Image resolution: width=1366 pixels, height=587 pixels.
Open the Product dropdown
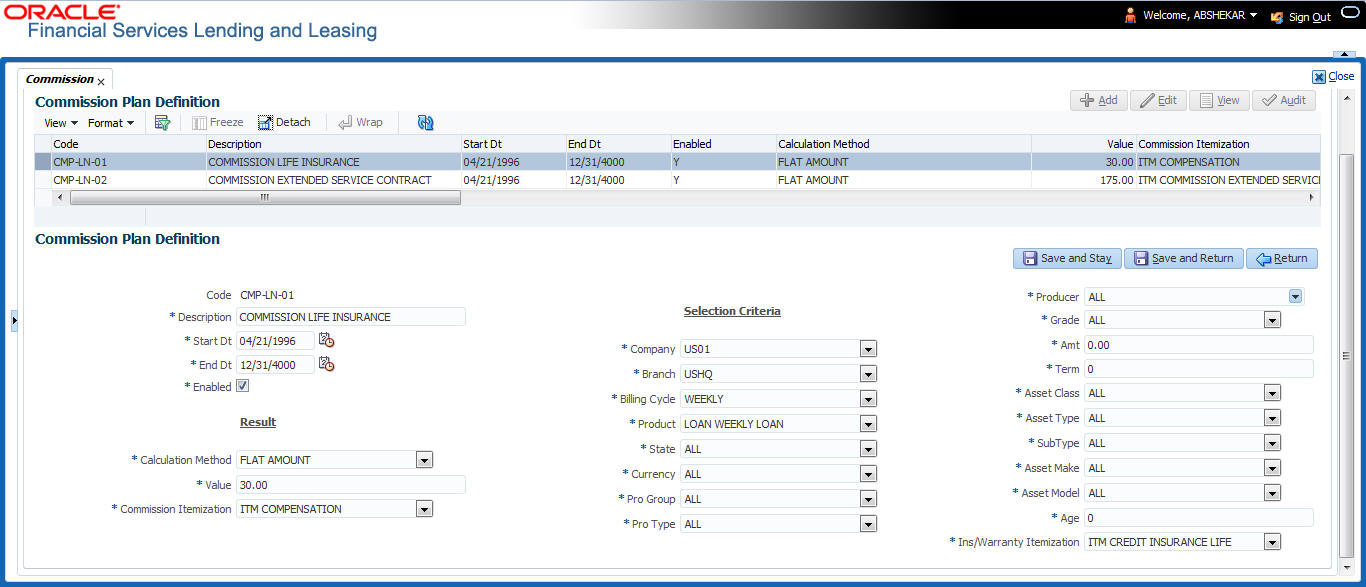coord(868,424)
